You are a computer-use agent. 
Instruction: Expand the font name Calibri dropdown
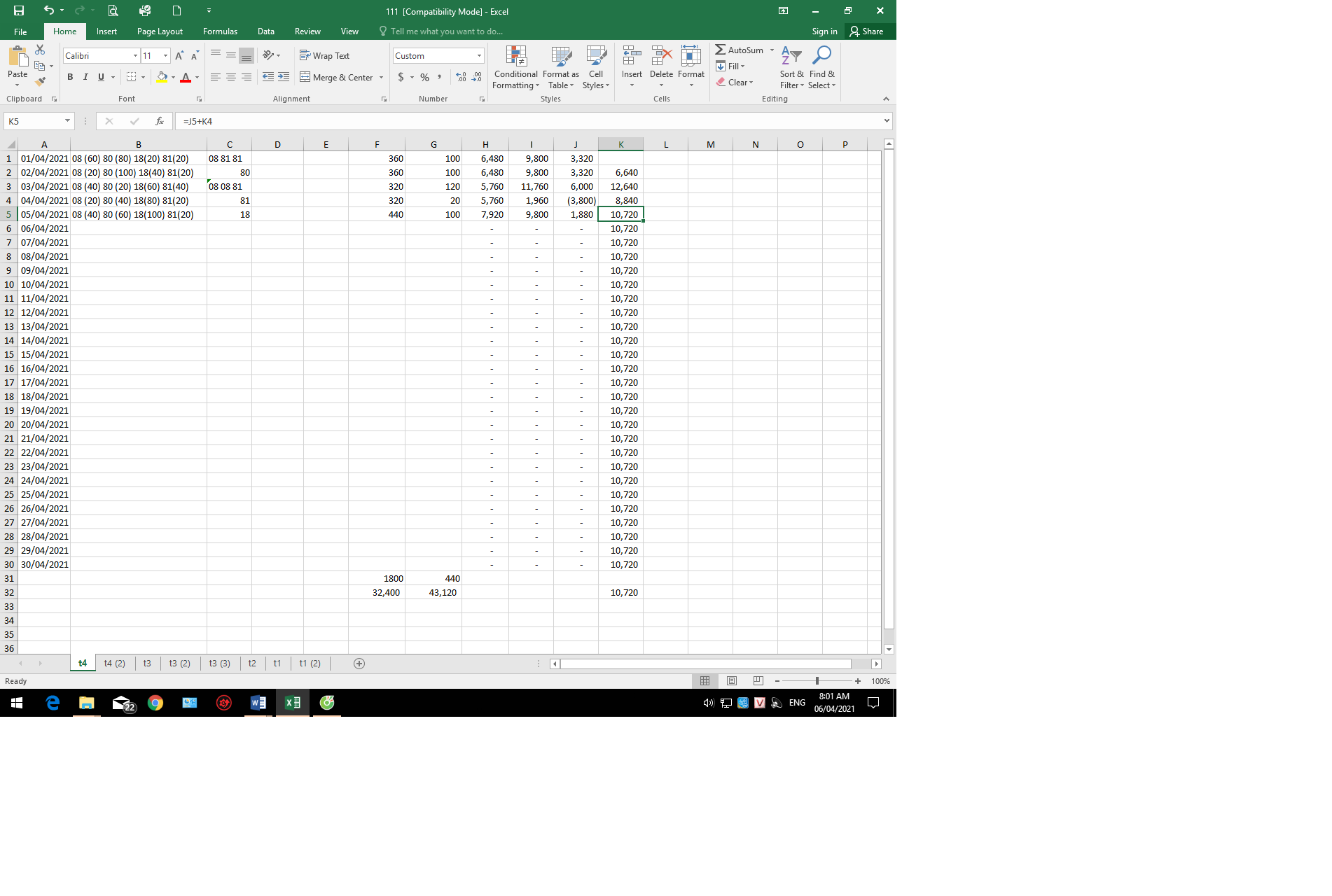(x=135, y=55)
